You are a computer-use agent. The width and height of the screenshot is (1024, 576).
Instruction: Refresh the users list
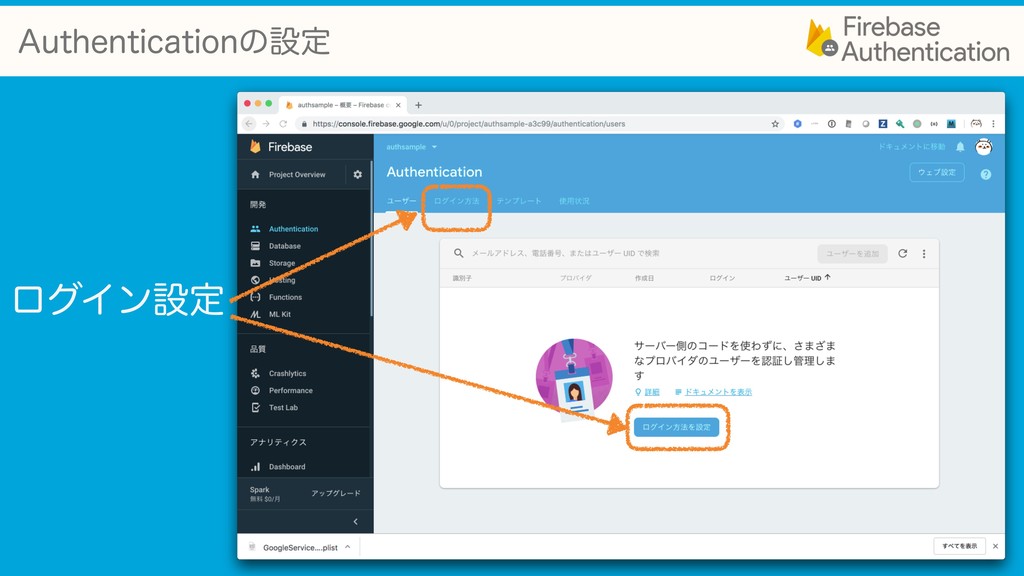(903, 253)
